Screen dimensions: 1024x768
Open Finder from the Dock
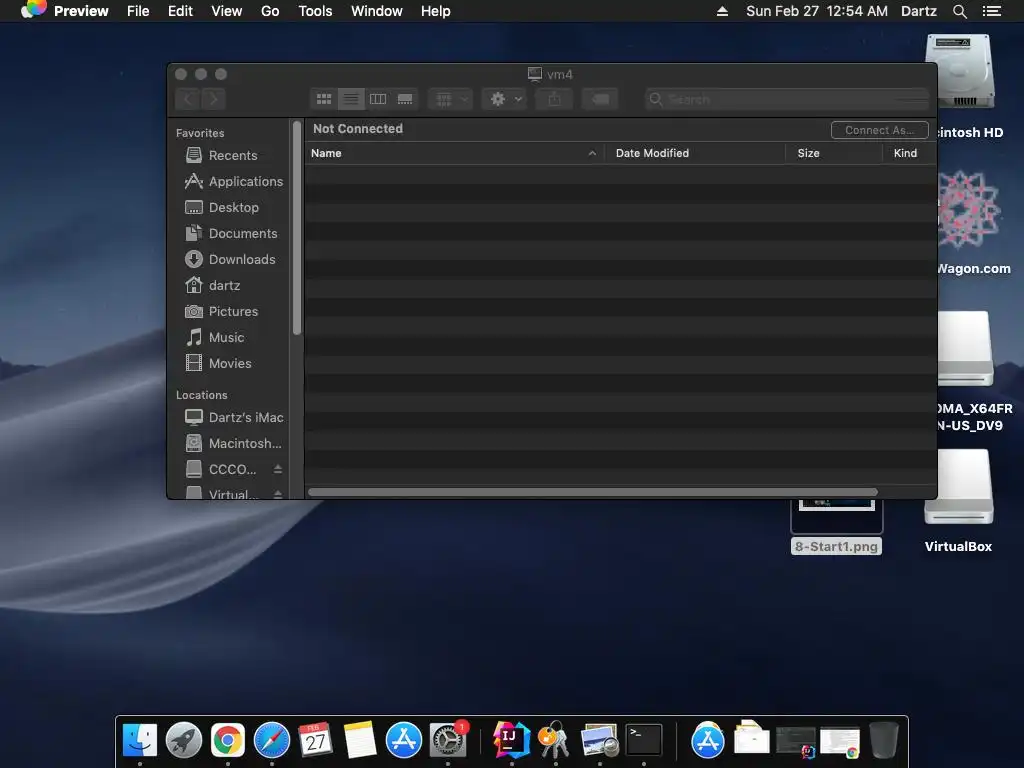[x=140, y=740]
